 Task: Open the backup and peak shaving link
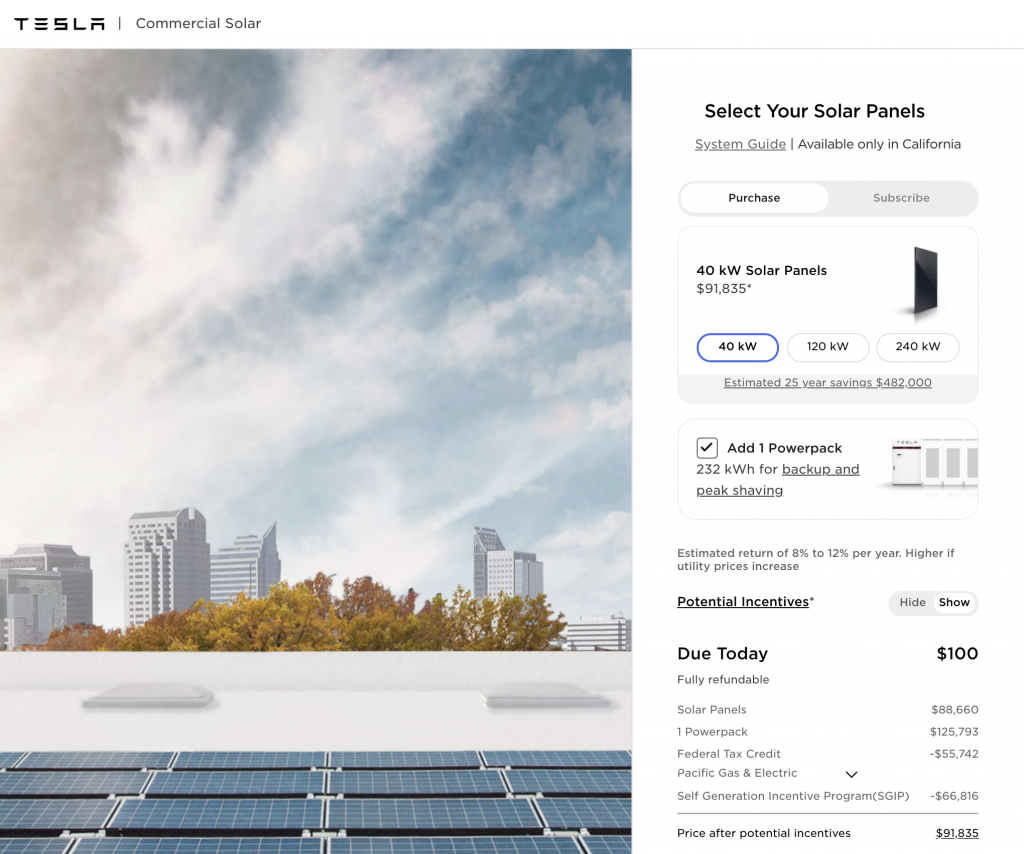[778, 480]
